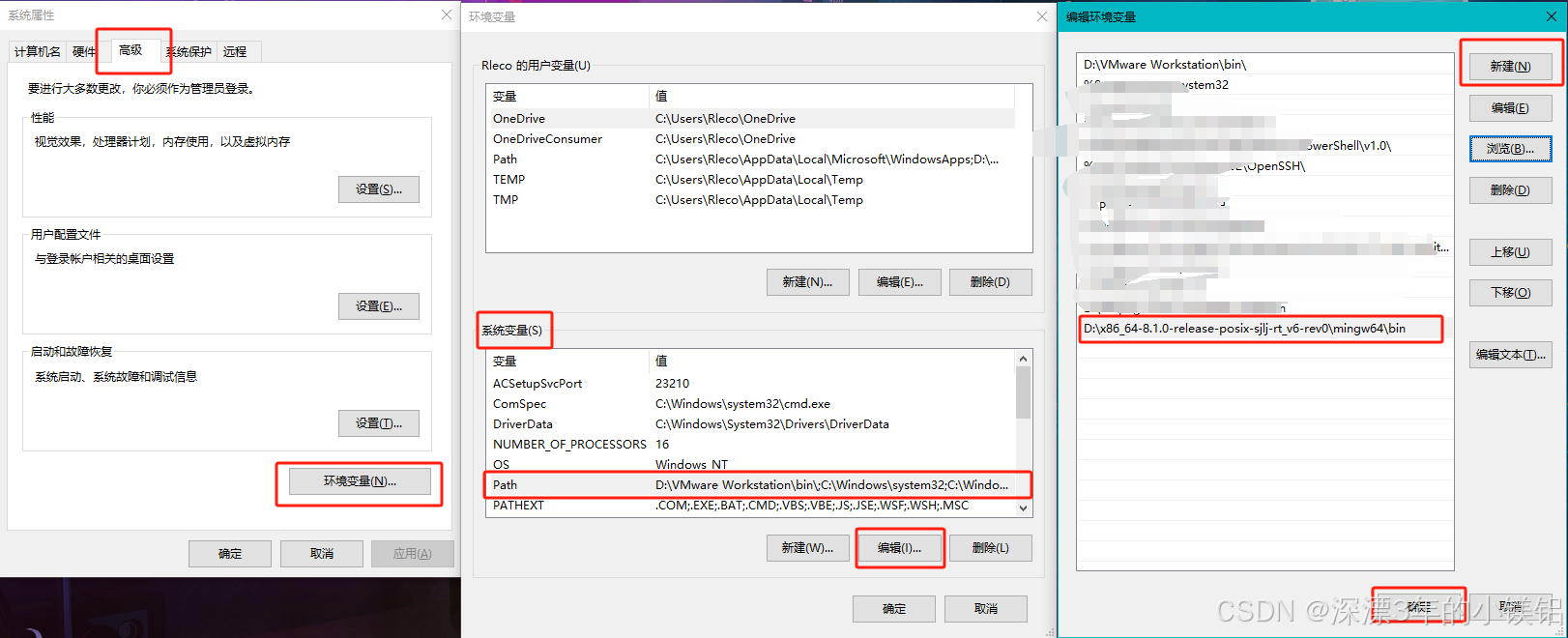Click 编辑(I) under system variables

[900, 548]
